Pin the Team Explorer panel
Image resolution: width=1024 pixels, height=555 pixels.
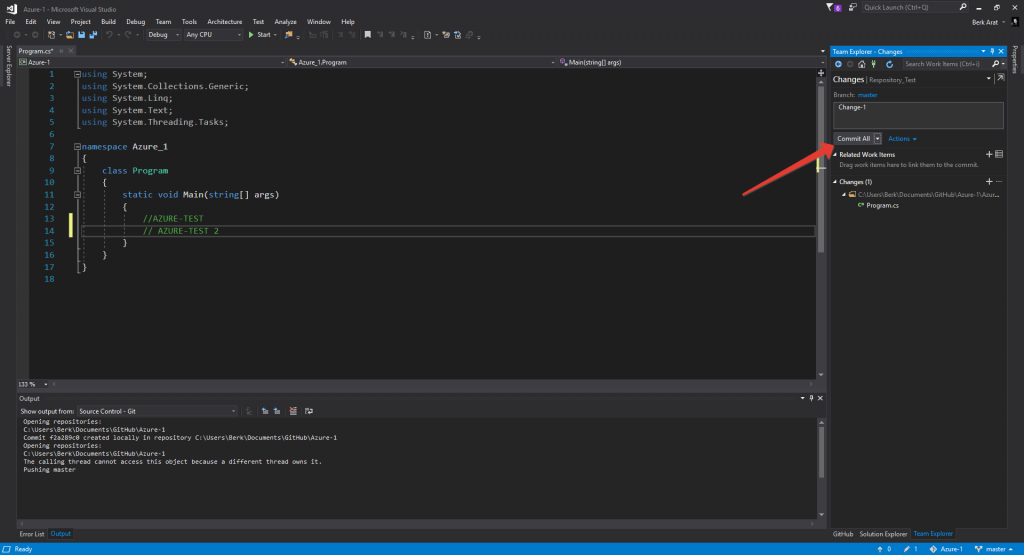click(992, 51)
